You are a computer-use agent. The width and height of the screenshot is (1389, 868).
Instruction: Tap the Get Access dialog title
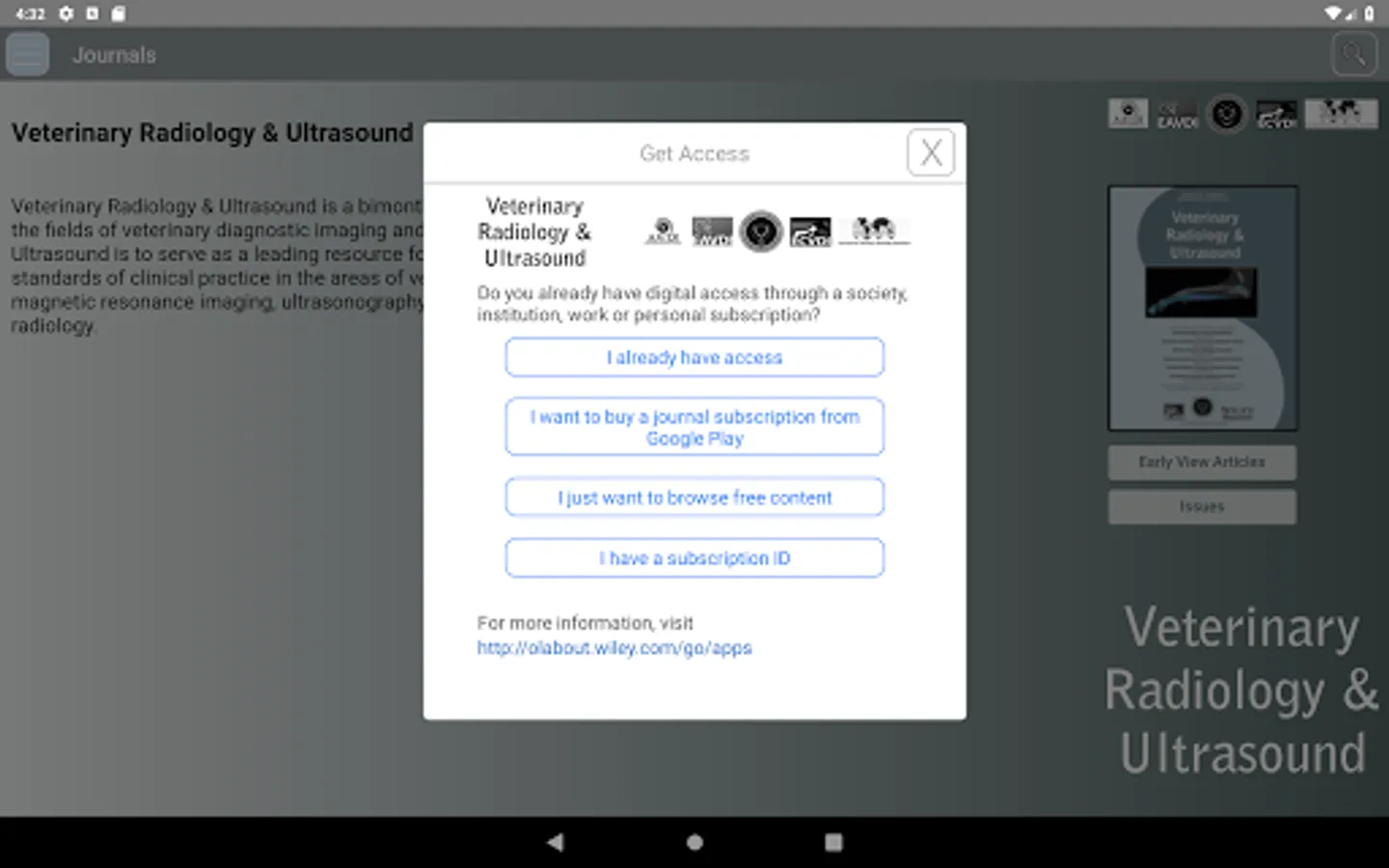pos(694,153)
